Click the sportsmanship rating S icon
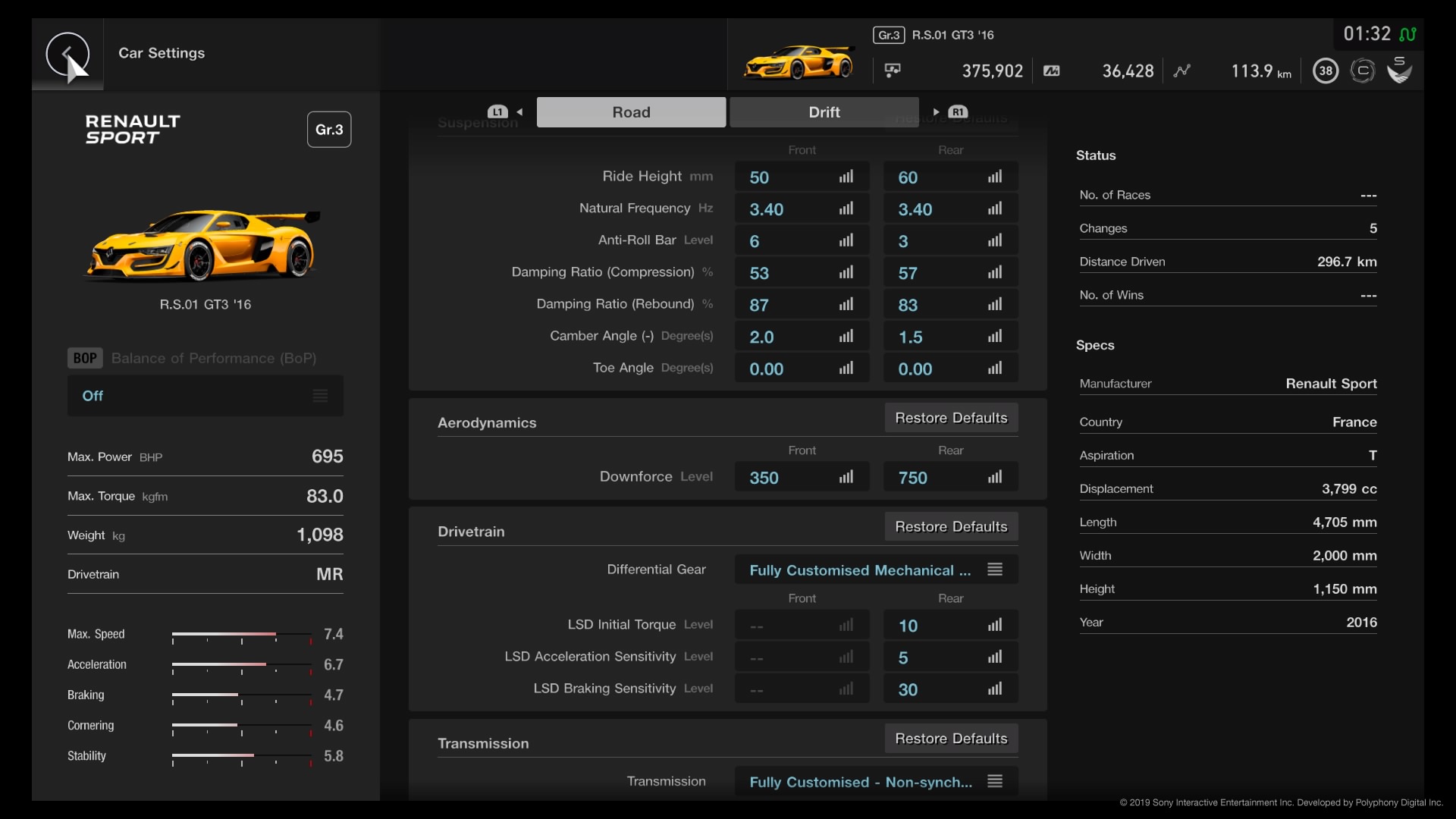The height and width of the screenshot is (819, 1456). click(x=1399, y=69)
